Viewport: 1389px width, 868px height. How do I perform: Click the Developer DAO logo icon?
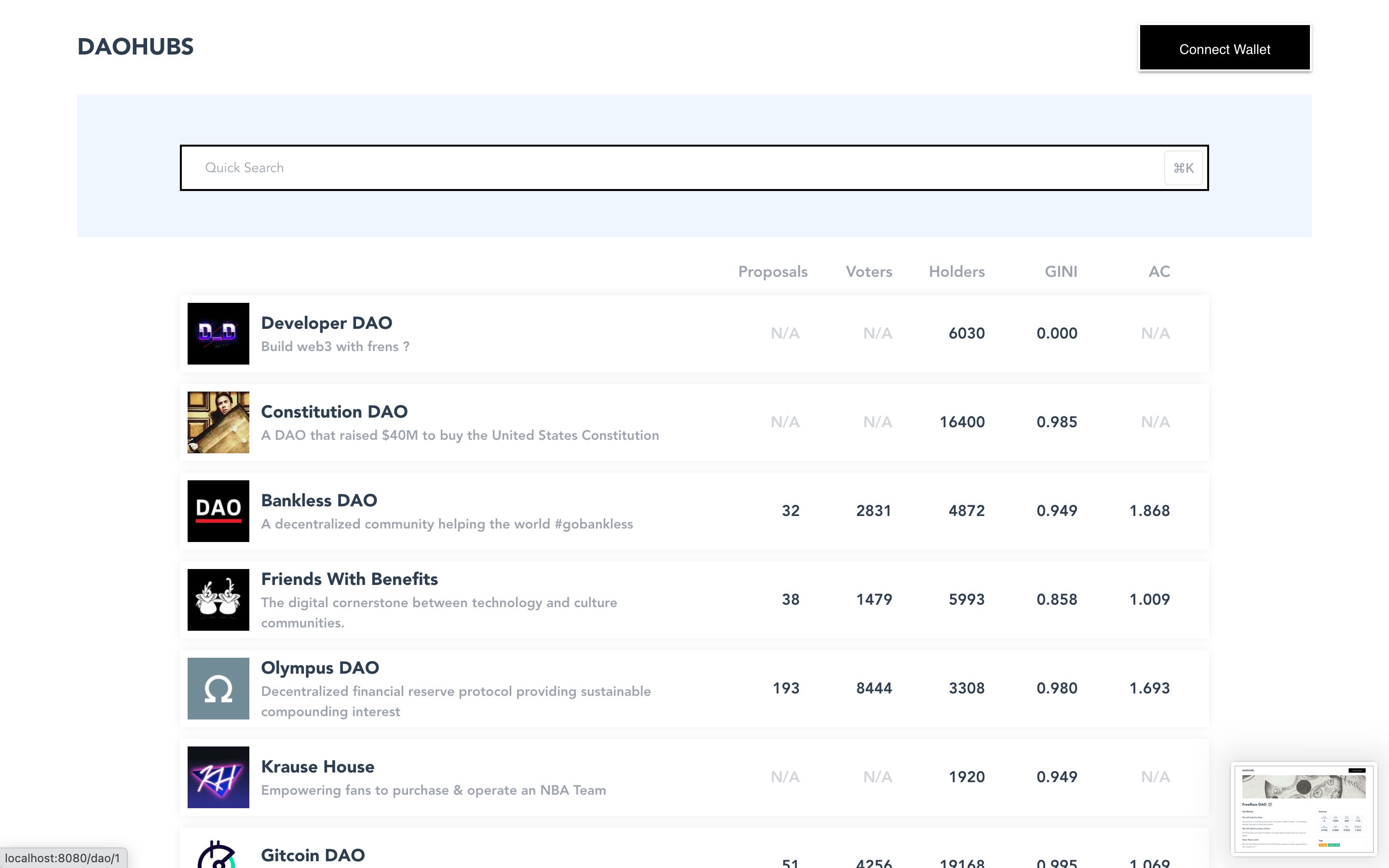pos(218,334)
